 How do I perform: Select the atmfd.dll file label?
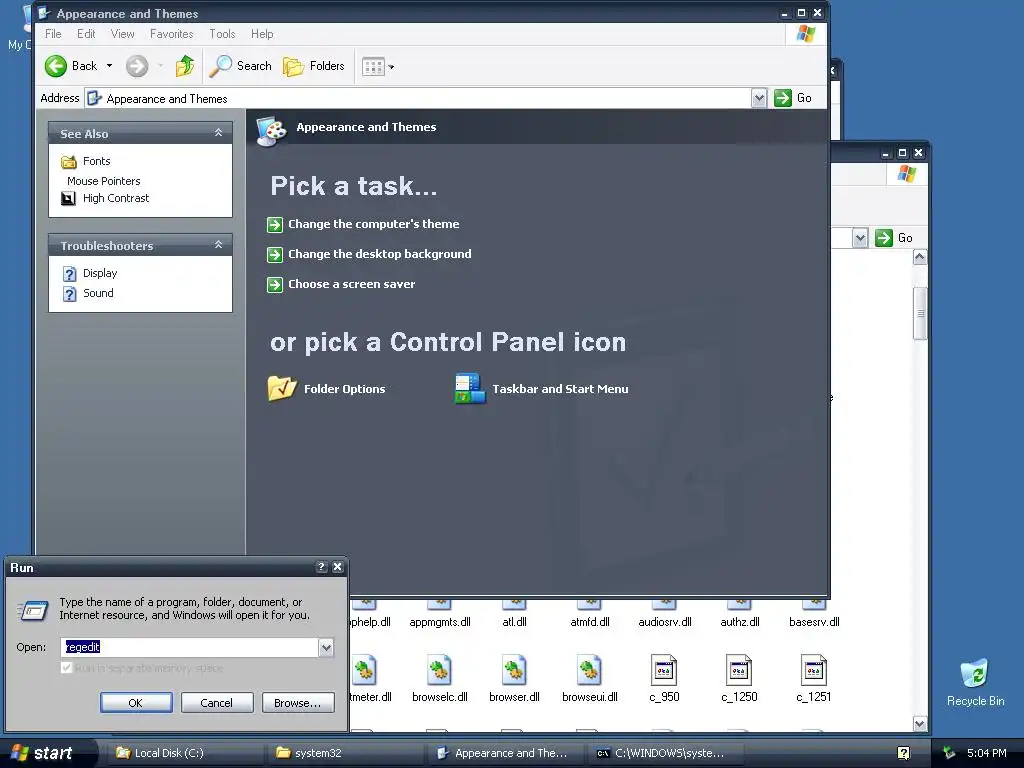590,622
